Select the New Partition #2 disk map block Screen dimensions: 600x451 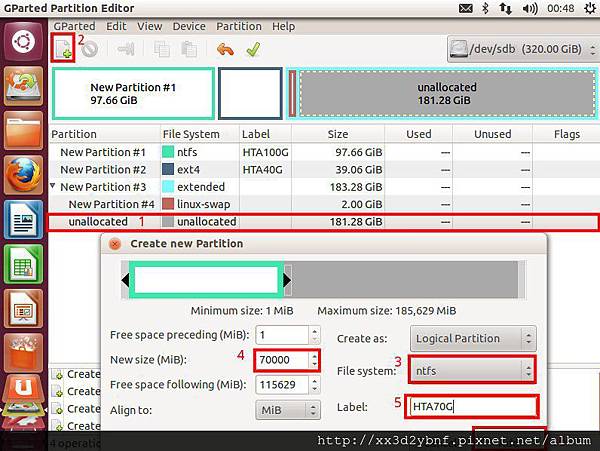[250, 94]
